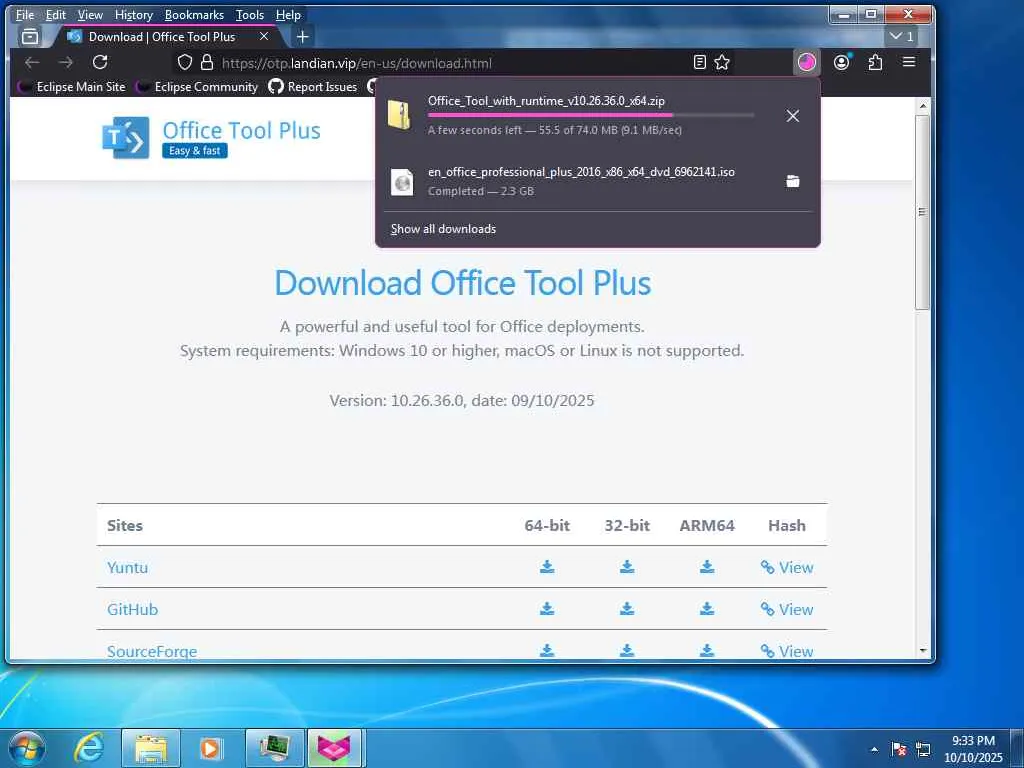Download 32-bit build from GitHub
1024x768 pixels.
[x=627, y=609]
